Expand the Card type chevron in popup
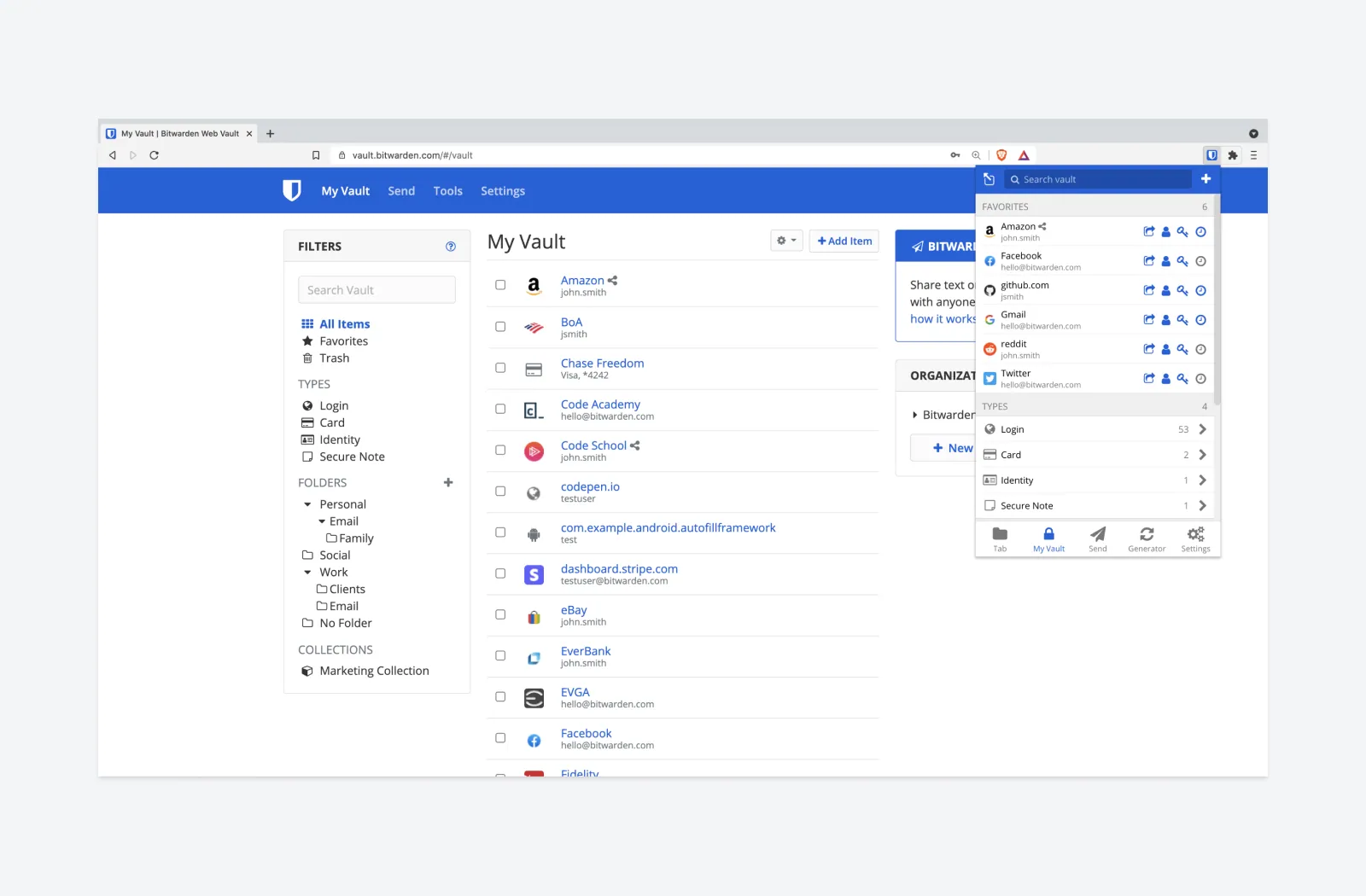 click(1202, 455)
